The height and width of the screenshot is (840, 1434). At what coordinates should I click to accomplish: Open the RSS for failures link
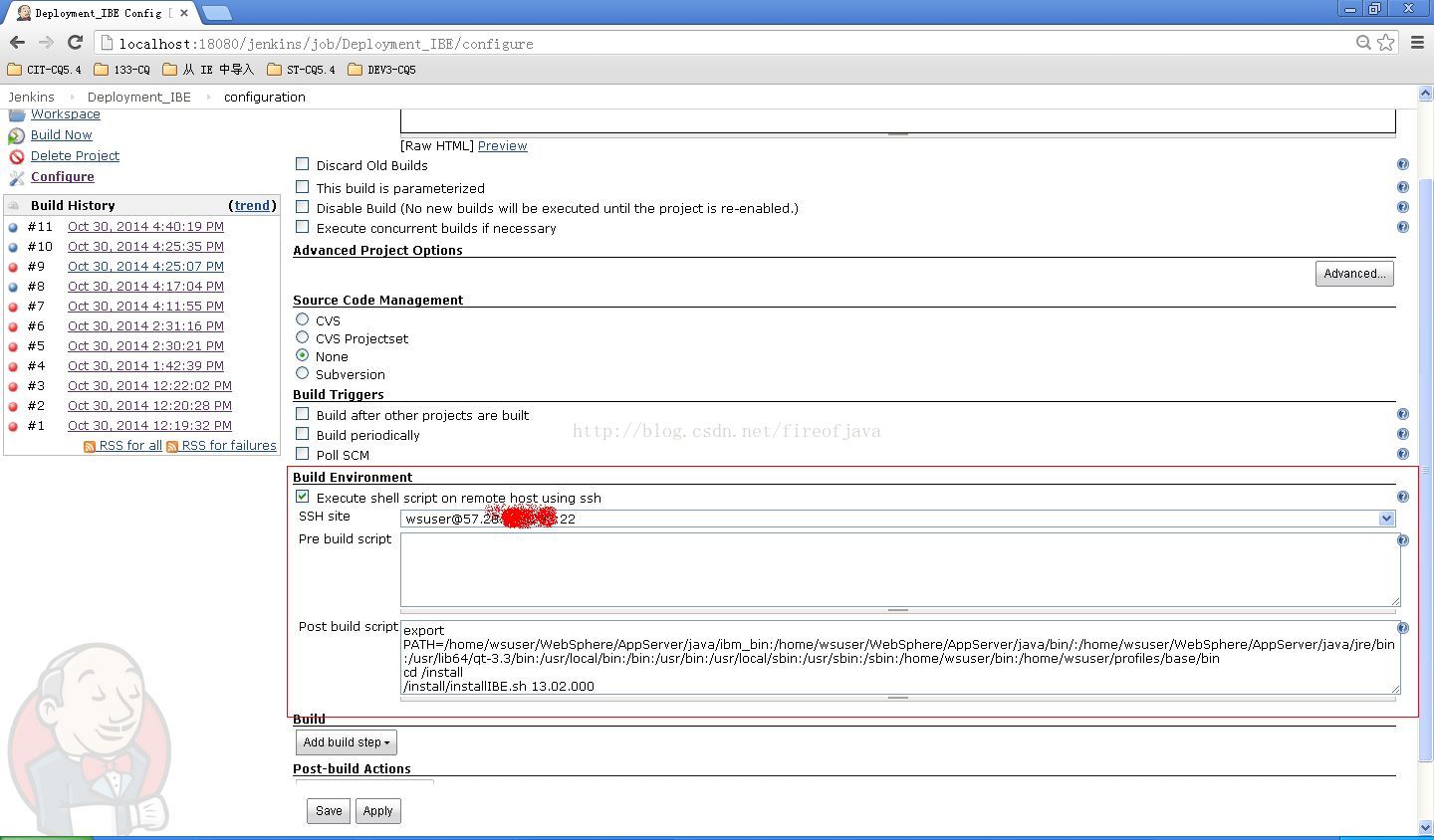point(229,446)
